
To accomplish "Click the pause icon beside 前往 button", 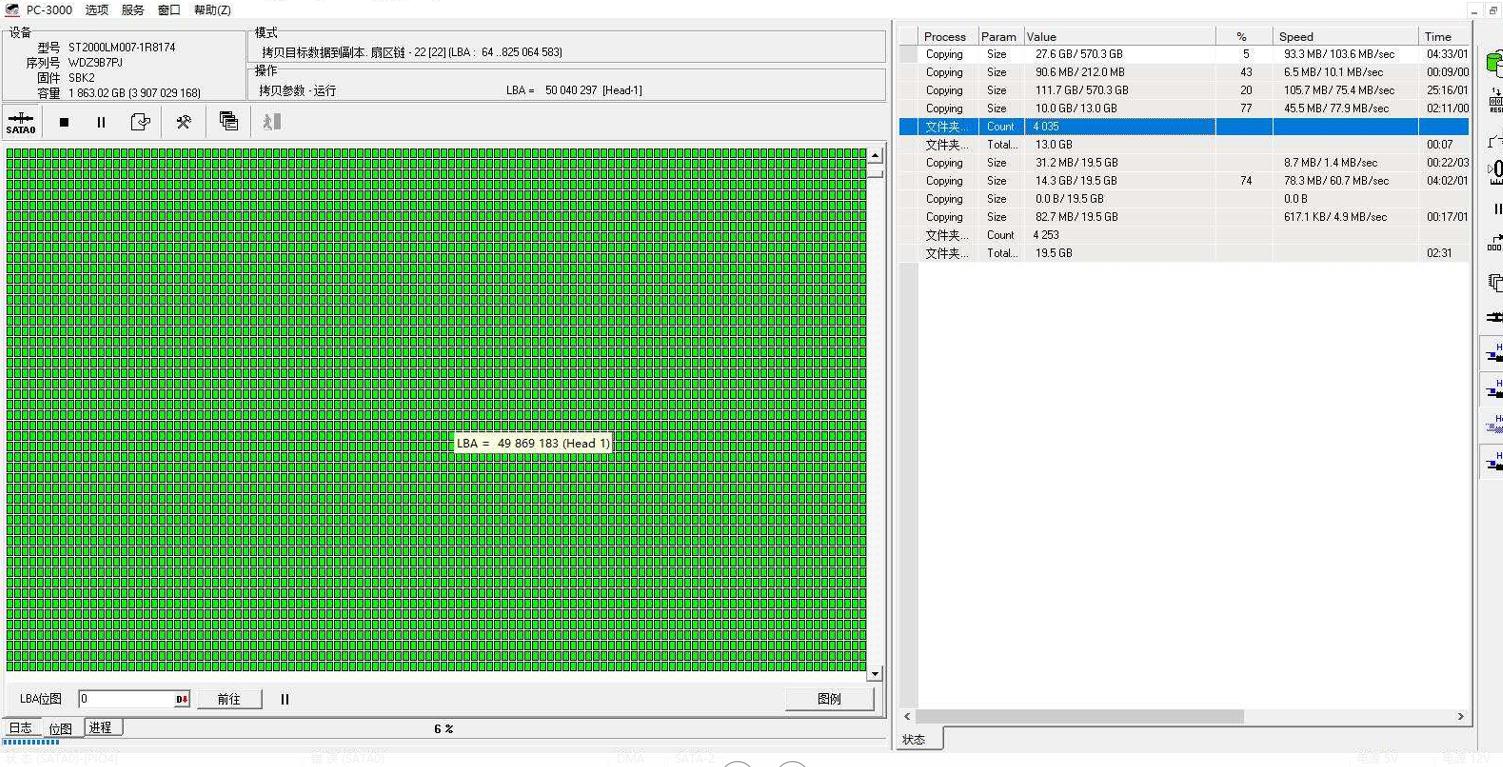I will click(285, 700).
